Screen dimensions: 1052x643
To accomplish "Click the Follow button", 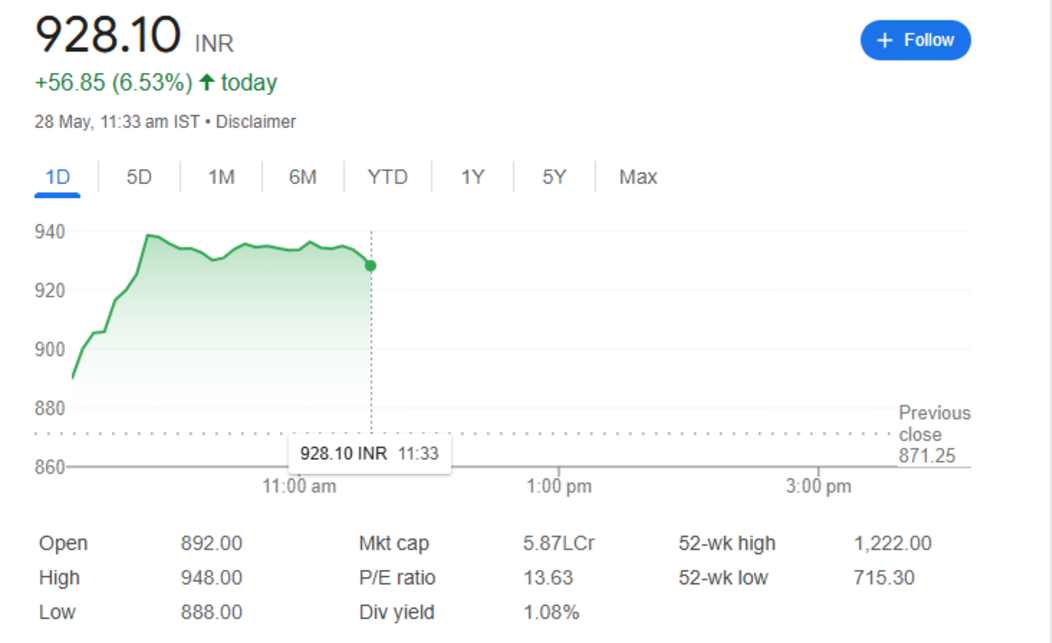I will tap(914, 40).
